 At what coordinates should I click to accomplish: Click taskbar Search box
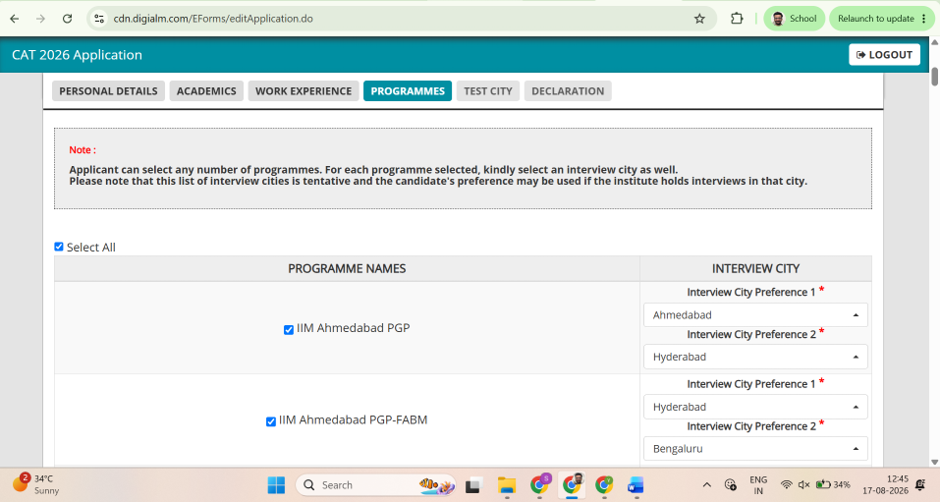[x=376, y=485]
